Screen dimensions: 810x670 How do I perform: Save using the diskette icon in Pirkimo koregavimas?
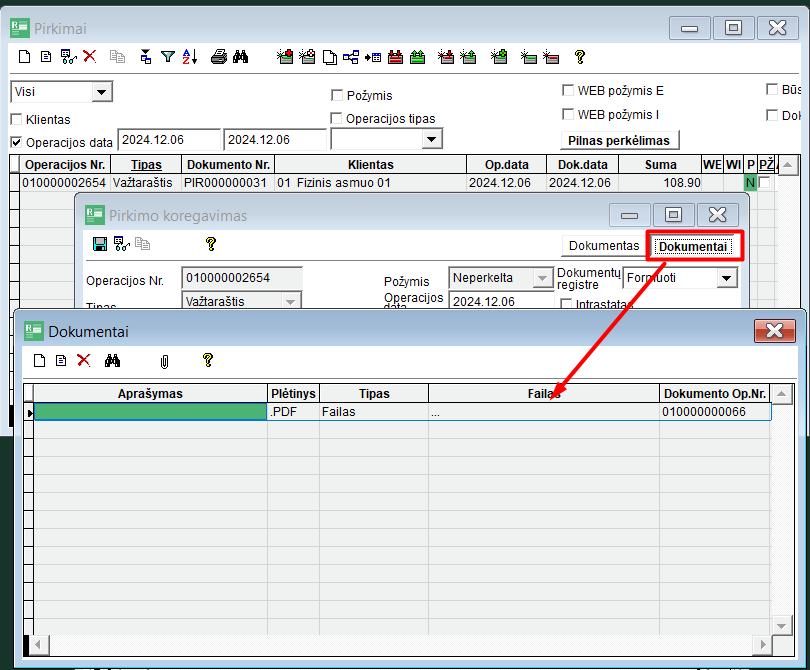(x=99, y=243)
